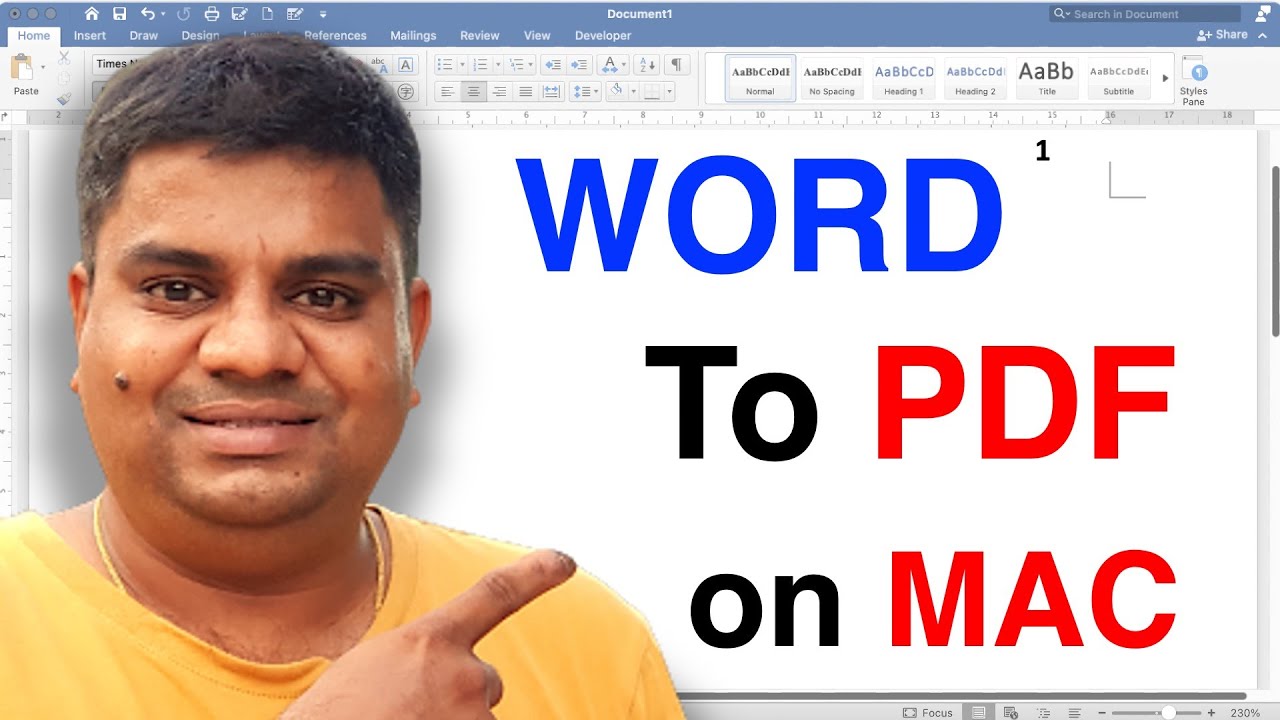Image resolution: width=1280 pixels, height=720 pixels.
Task: Open the Insert tab
Action: [x=90, y=35]
